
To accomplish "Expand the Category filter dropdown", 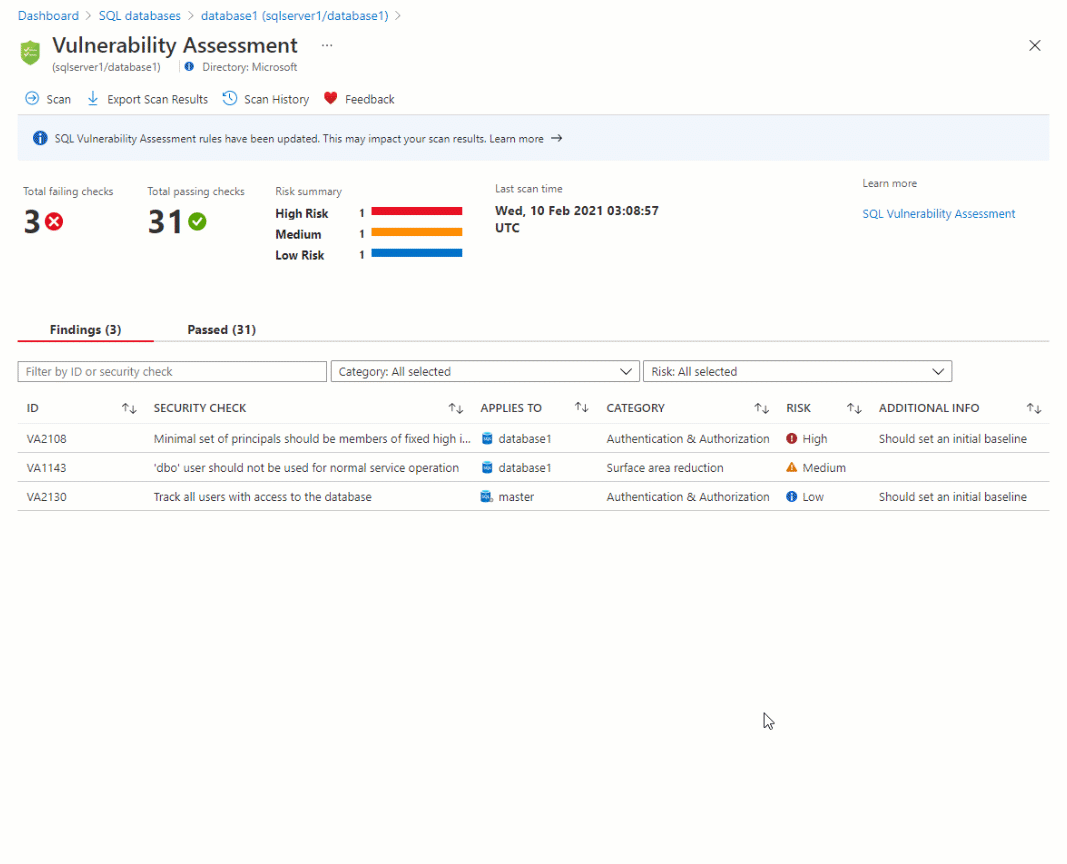I will 485,372.
